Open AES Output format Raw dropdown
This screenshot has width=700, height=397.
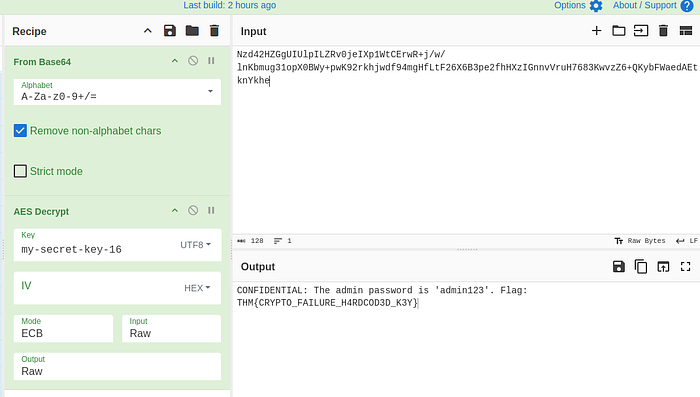pos(117,367)
